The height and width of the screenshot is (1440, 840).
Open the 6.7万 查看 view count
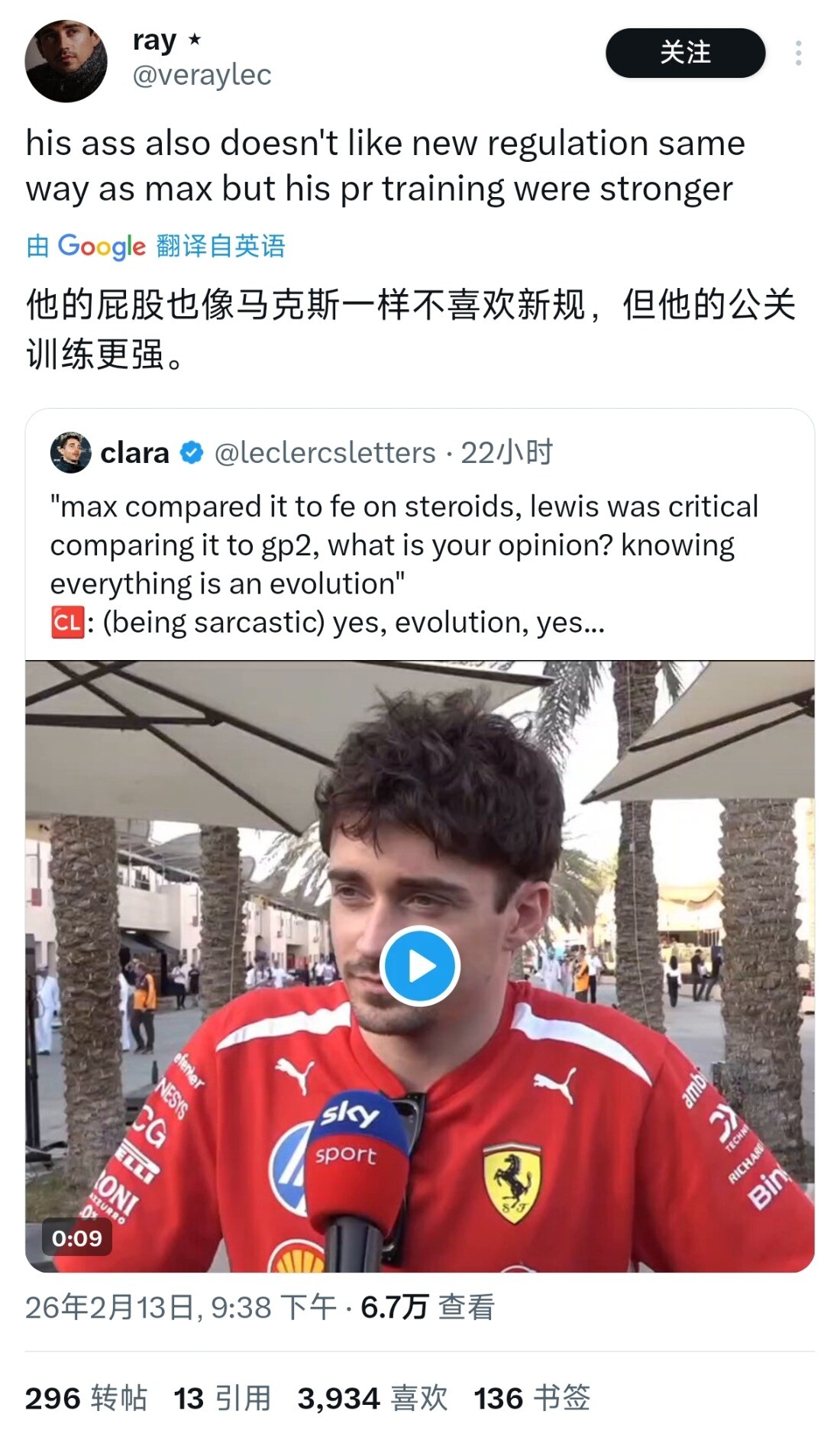point(428,1307)
